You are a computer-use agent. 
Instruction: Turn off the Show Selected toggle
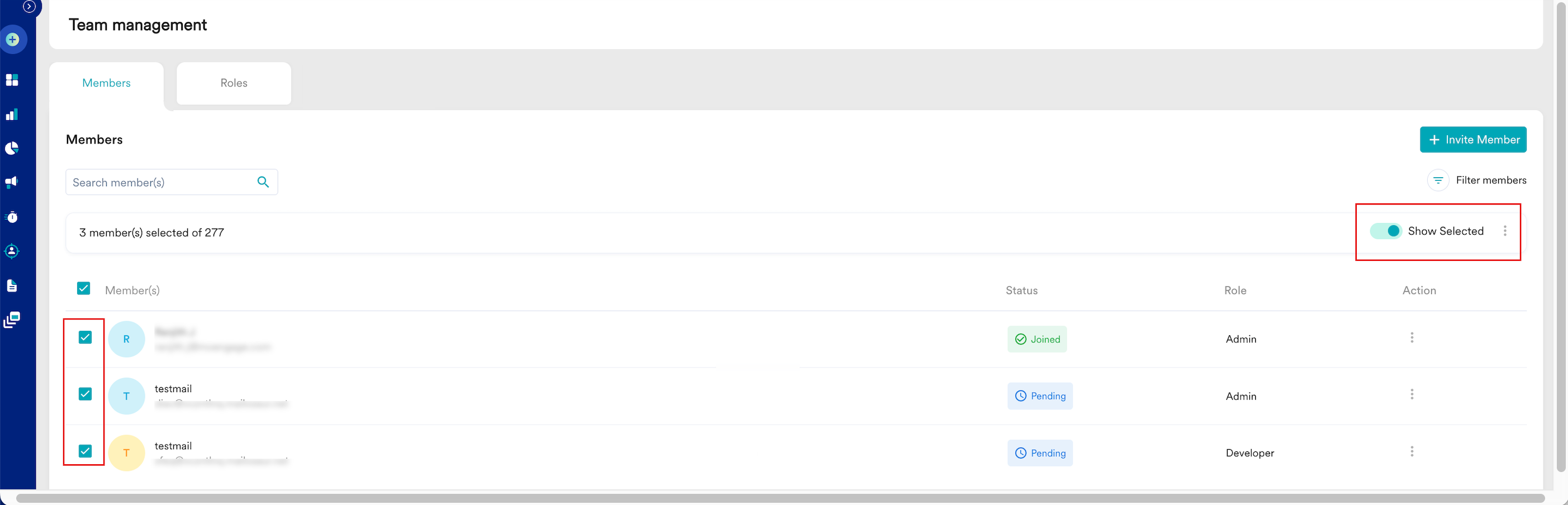coord(1386,231)
